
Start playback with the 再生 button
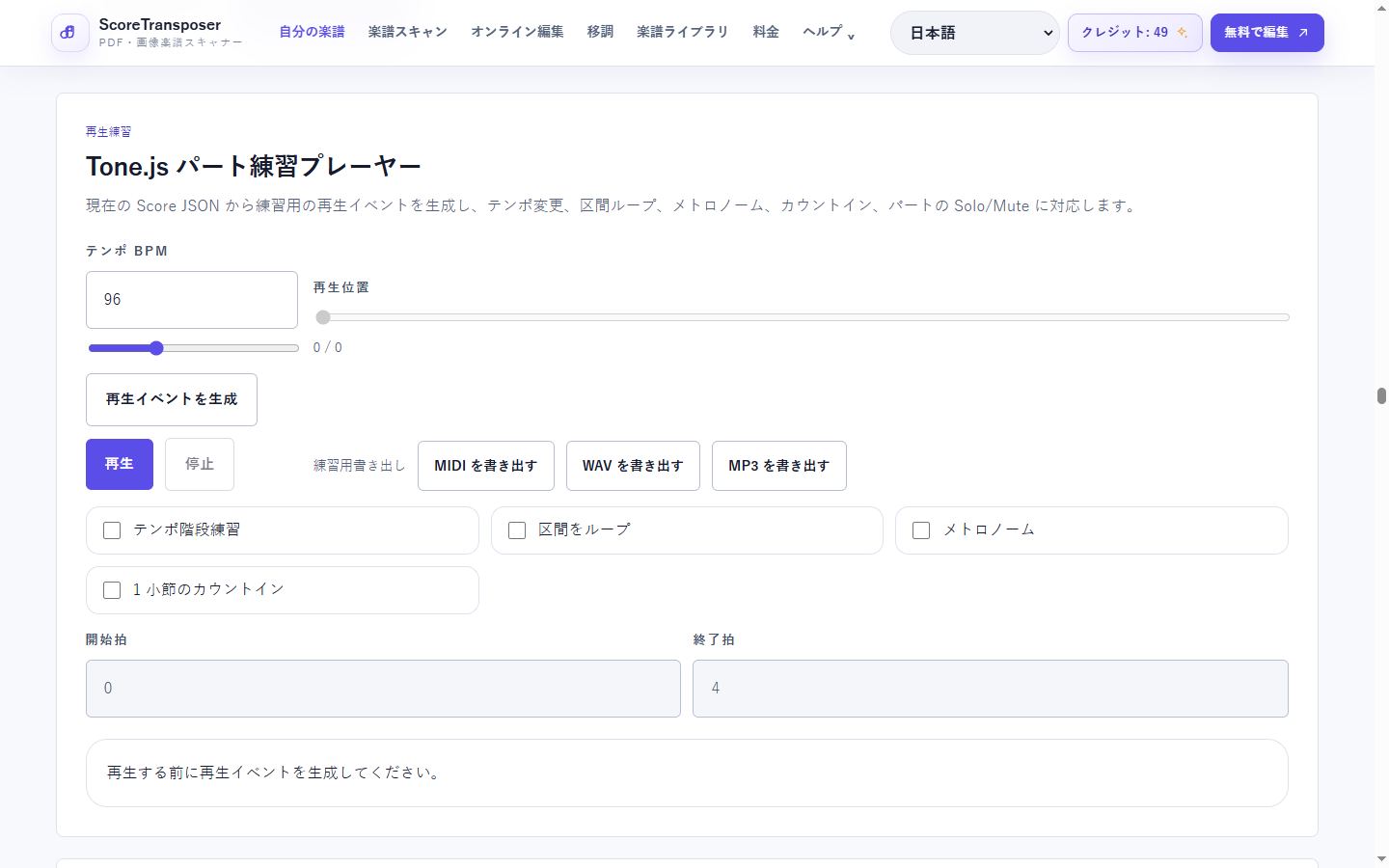(x=120, y=464)
